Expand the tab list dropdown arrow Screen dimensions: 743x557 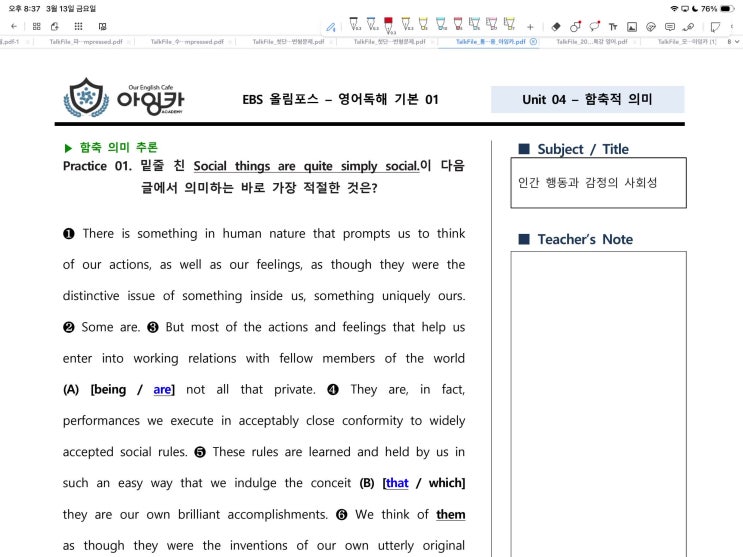click(x=737, y=42)
